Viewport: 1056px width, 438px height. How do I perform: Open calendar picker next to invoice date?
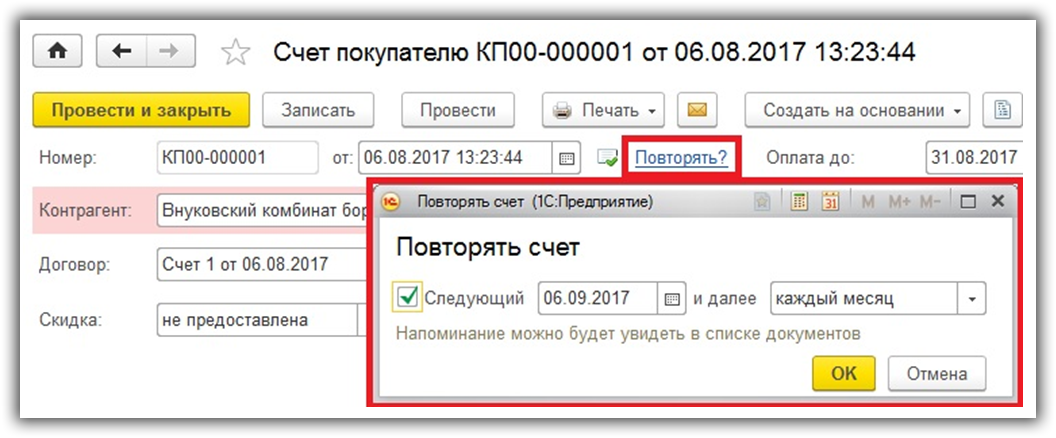[x=567, y=158]
